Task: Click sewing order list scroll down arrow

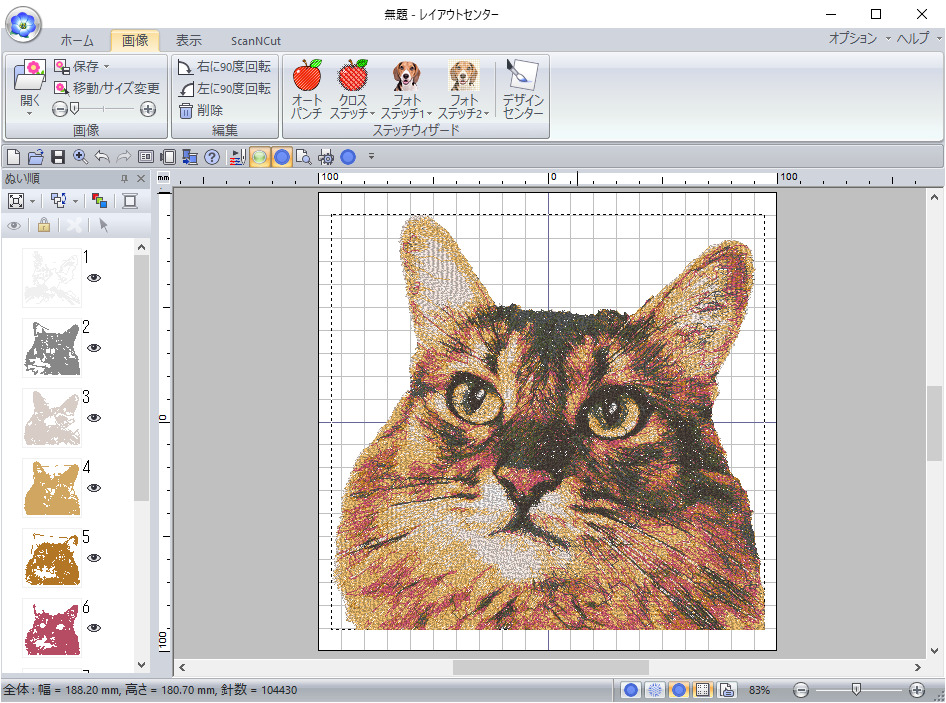Action: tap(141, 665)
